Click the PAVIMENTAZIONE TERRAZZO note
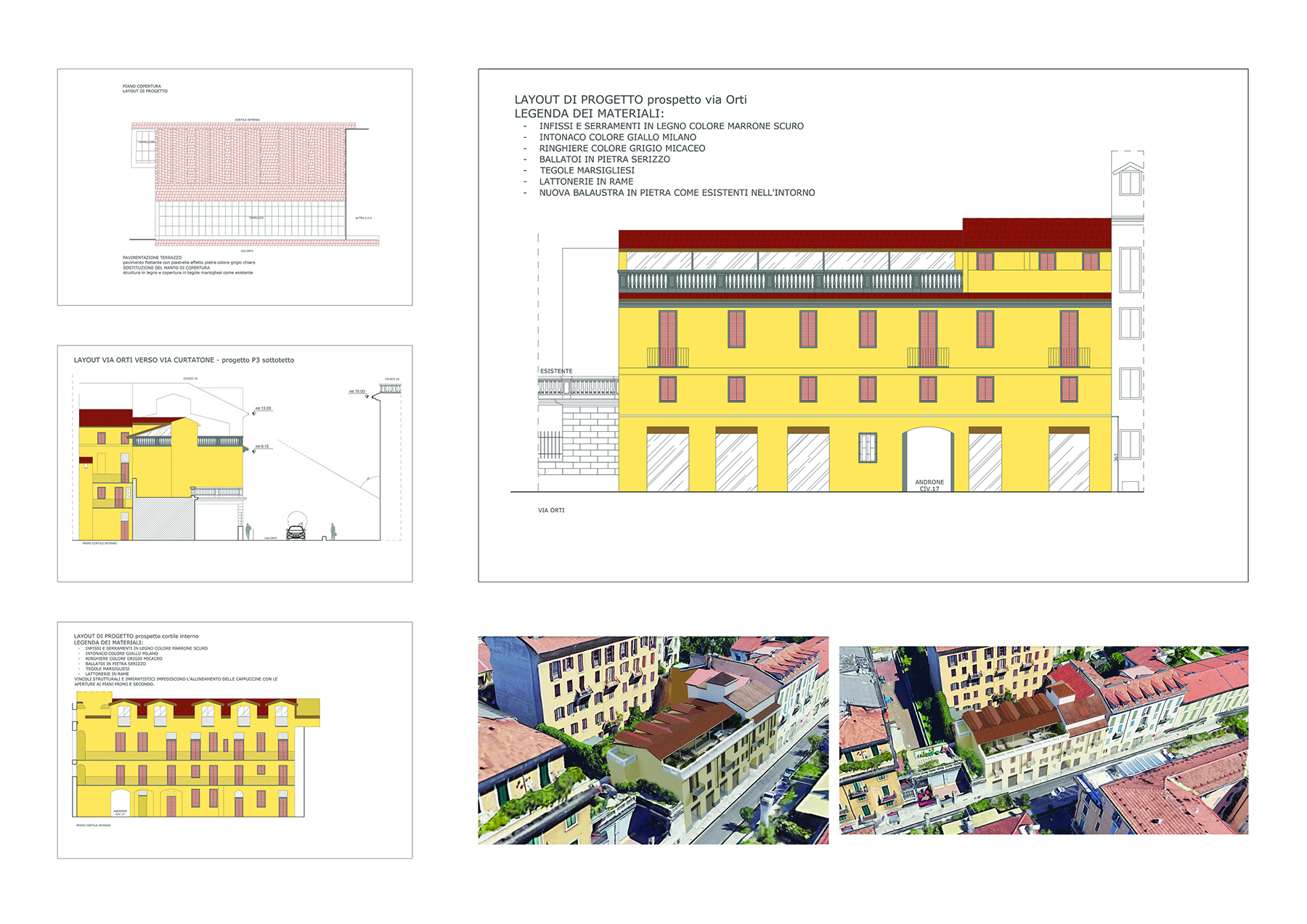The height and width of the screenshot is (924, 1307). tap(152, 258)
